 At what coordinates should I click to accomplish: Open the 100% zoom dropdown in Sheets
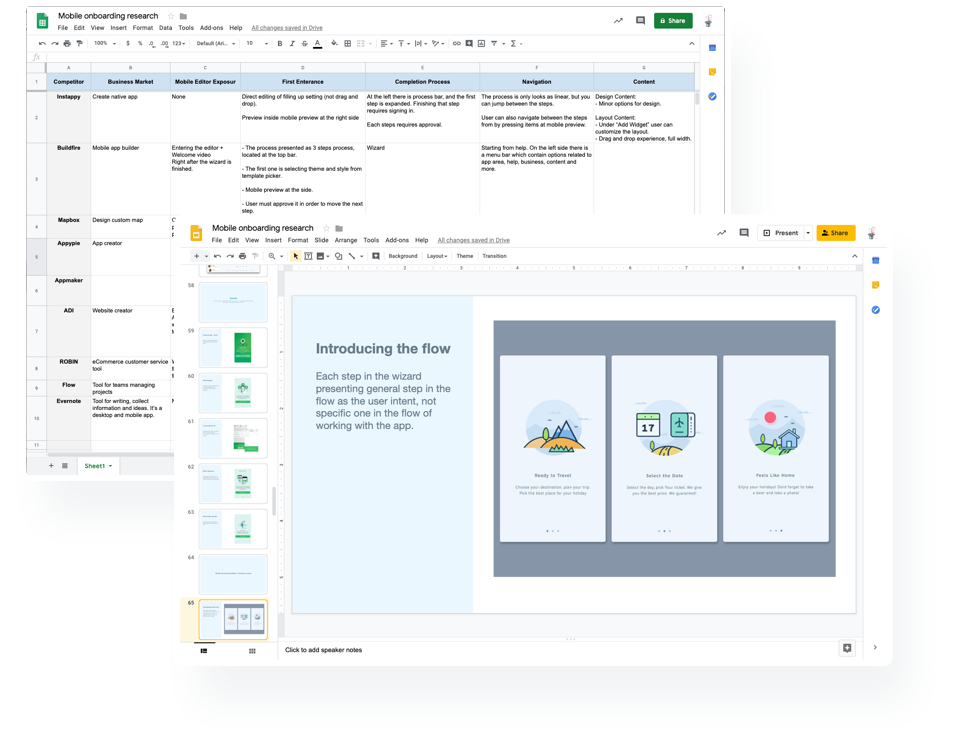tap(105, 44)
